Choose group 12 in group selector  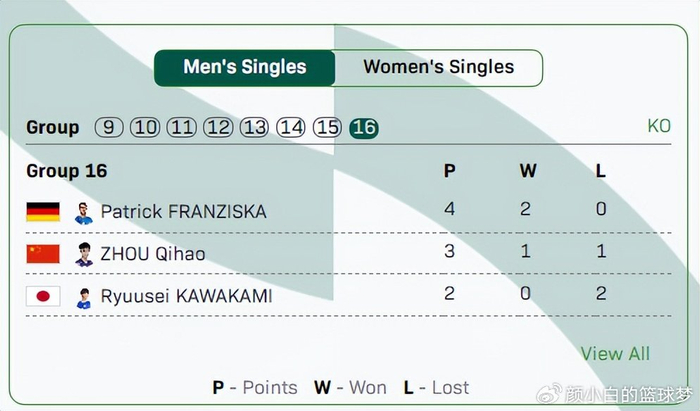(x=218, y=128)
